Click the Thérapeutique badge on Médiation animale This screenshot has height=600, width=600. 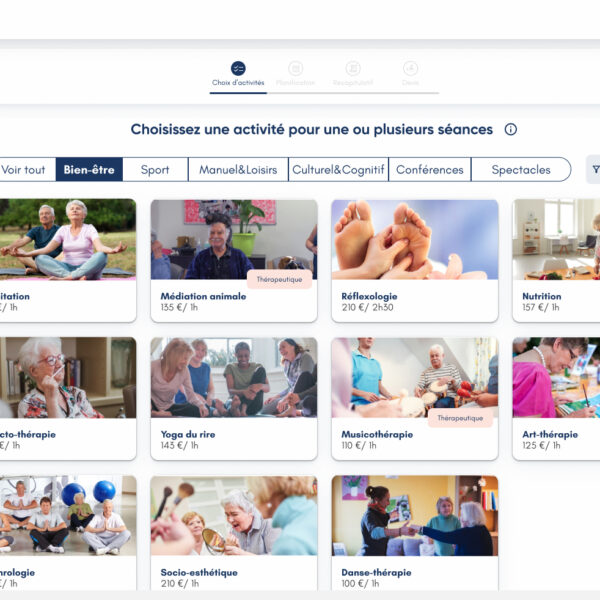pos(279,279)
